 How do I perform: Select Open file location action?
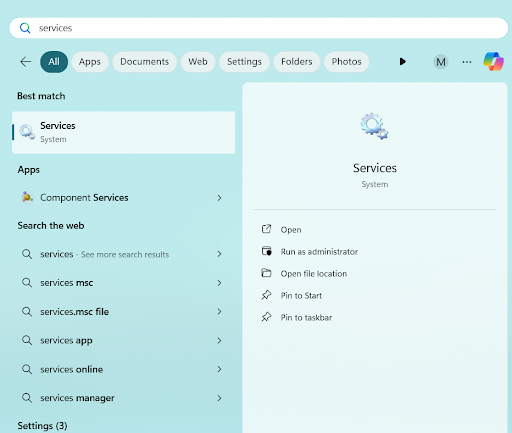point(314,274)
